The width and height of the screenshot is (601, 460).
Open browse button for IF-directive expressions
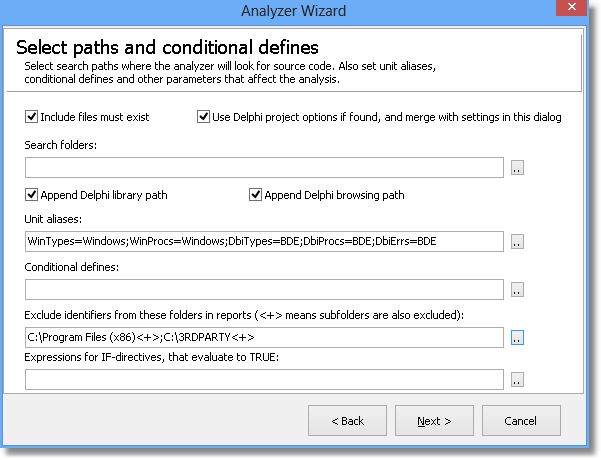pyautogui.click(x=517, y=380)
